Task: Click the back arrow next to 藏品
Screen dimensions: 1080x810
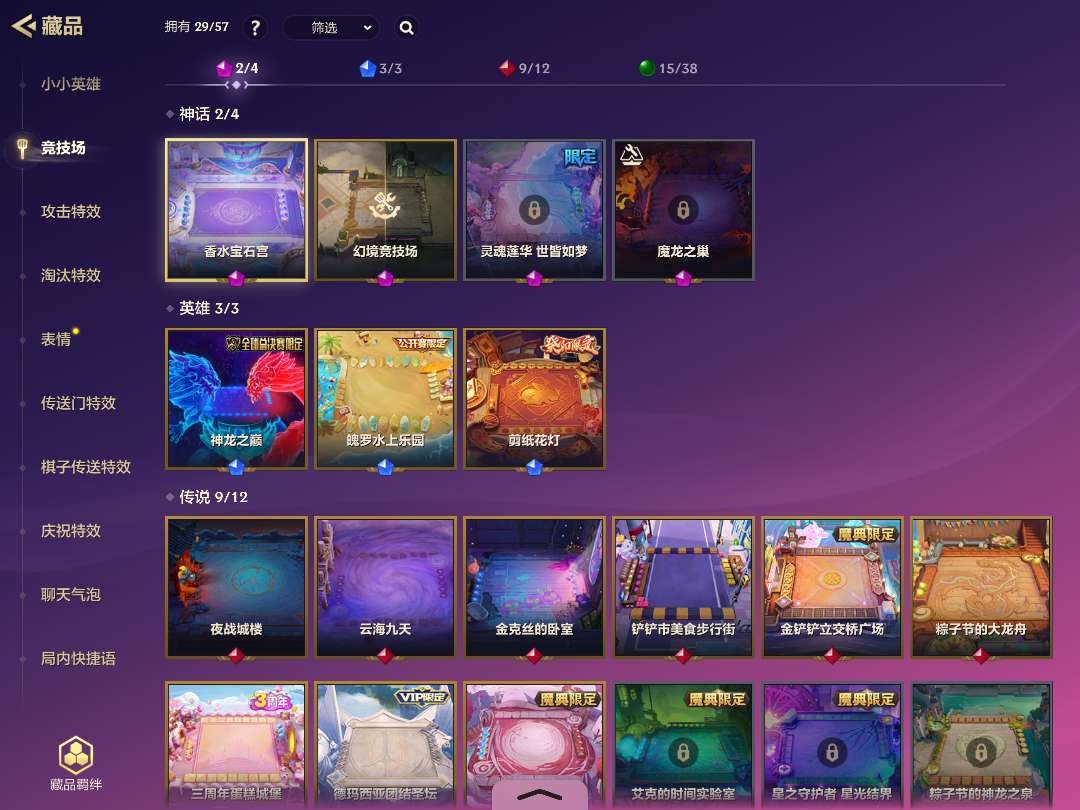Action: 24,26
